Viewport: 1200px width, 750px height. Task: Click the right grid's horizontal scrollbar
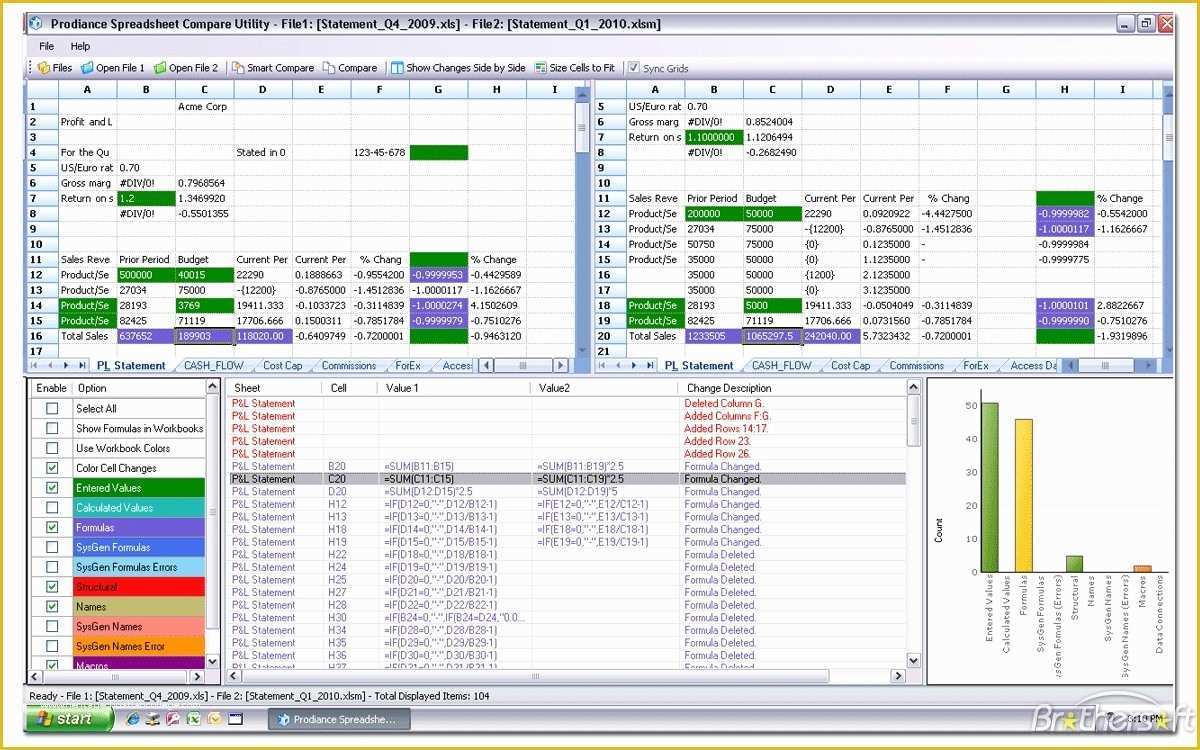coord(1110,366)
